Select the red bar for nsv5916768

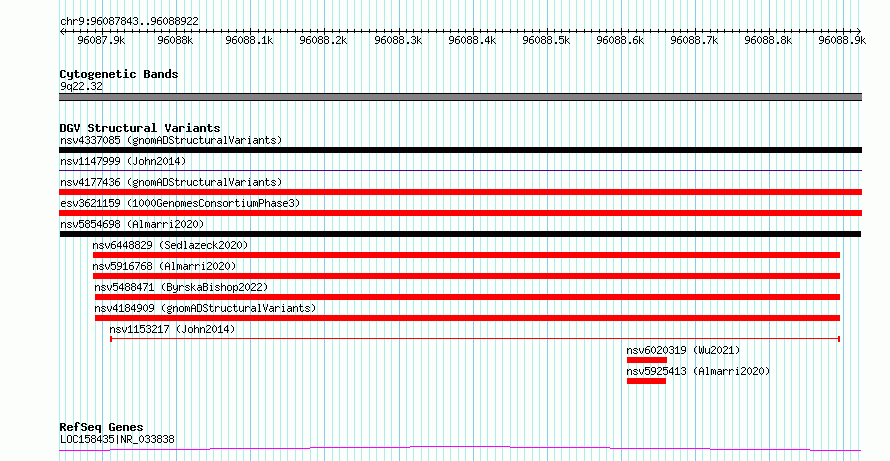[x=466, y=276]
